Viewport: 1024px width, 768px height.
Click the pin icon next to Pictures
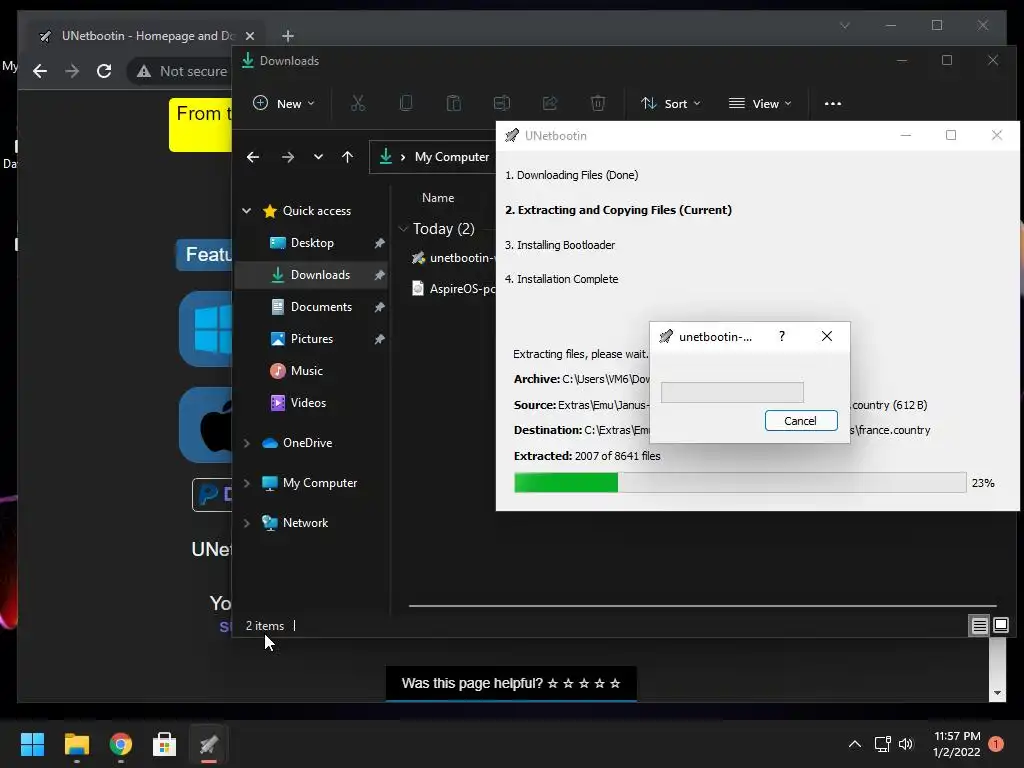pos(379,339)
